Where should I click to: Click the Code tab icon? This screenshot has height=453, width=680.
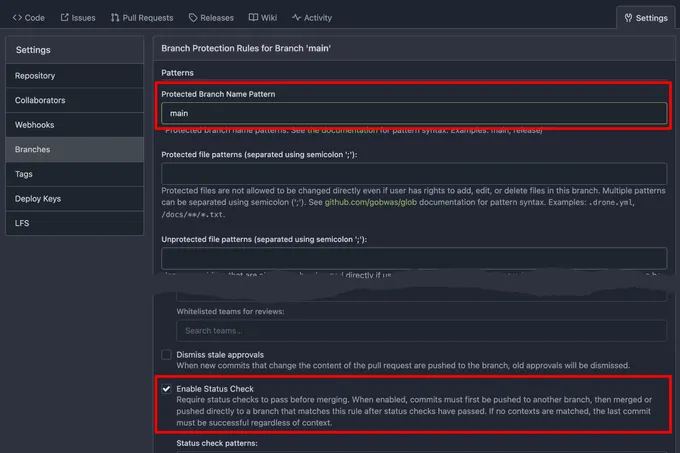pos(17,18)
